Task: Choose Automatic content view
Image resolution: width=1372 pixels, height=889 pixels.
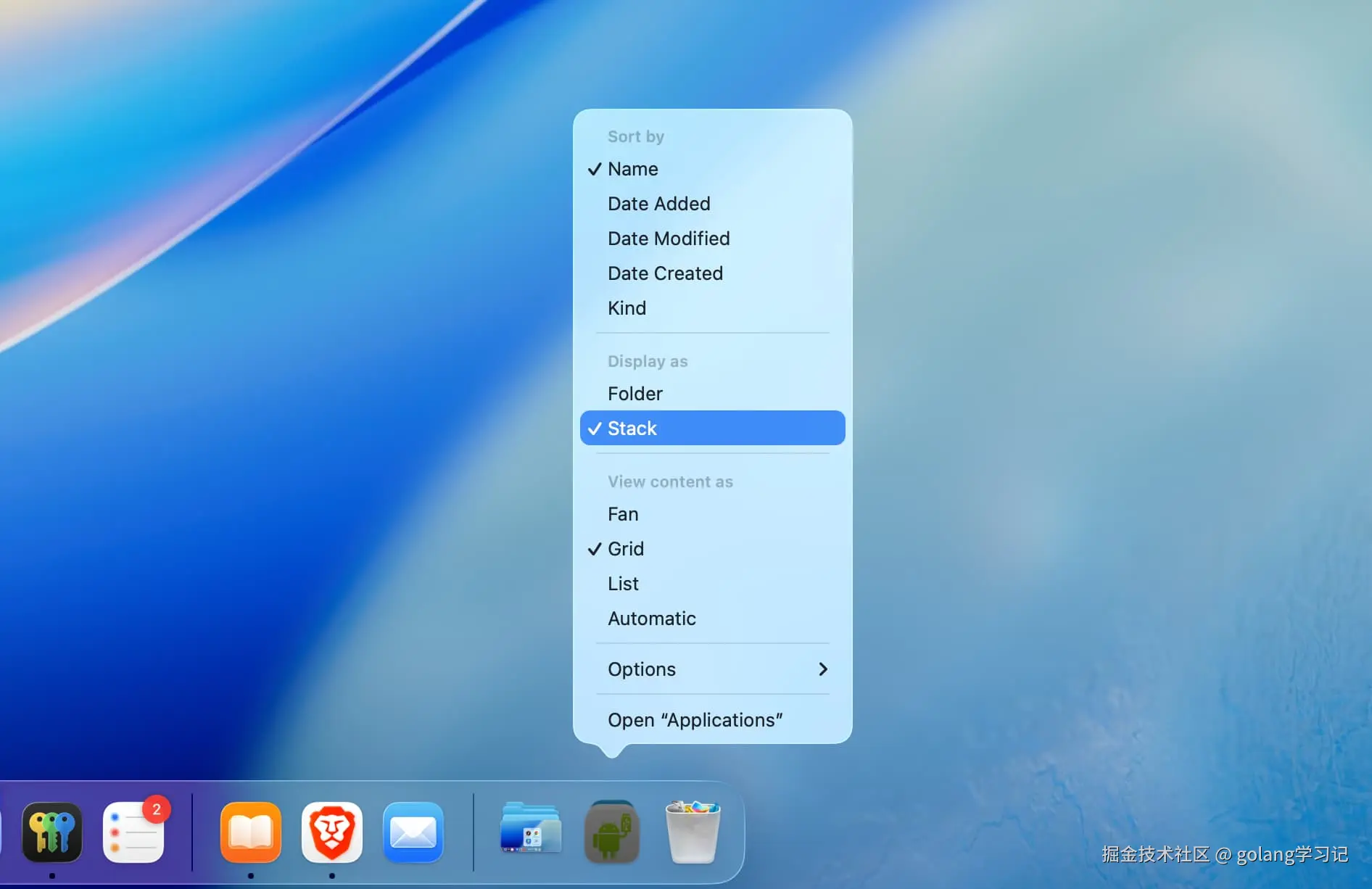Action: click(x=713, y=619)
